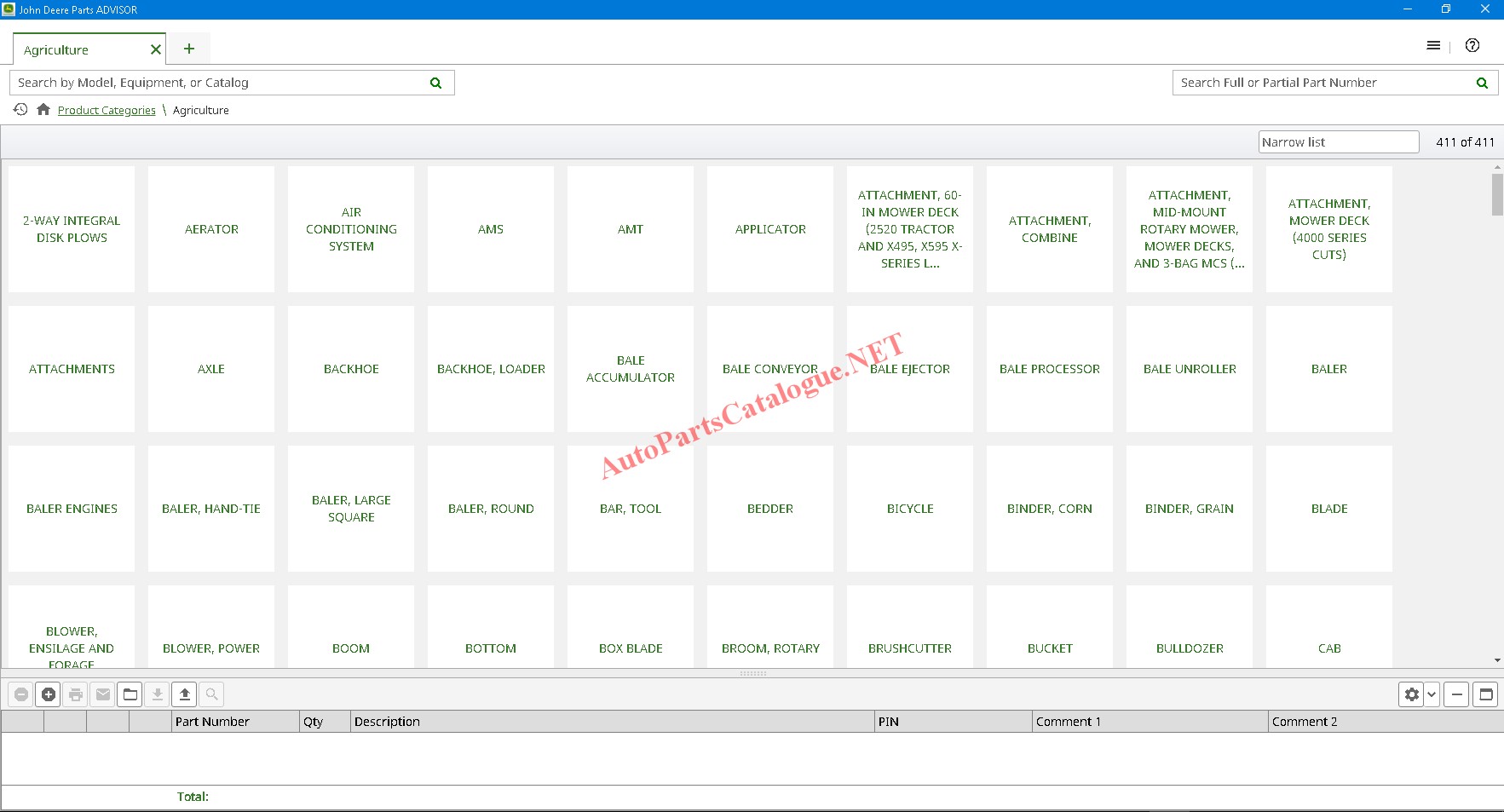The width and height of the screenshot is (1504, 812).
Task: Open the BALE PROCESSOR tile
Action: coord(1050,369)
